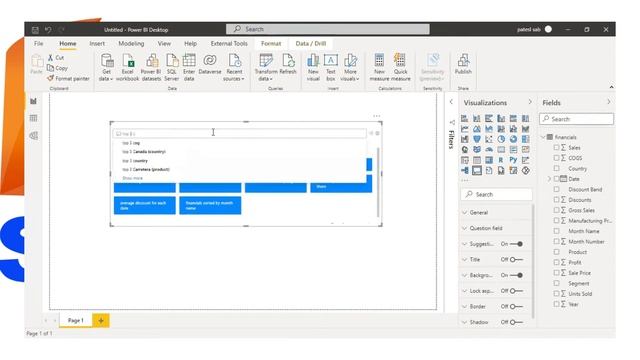The width and height of the screenshot is (640, 360).
Task: Open the Recent sources dropdown
Action: pos(234,67)
